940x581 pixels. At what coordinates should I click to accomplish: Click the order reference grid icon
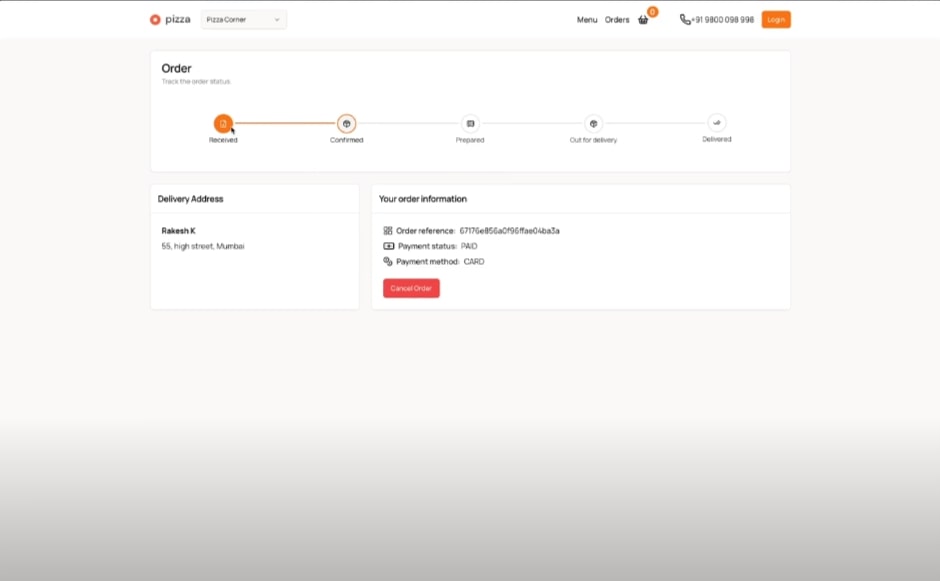point(388,230)
